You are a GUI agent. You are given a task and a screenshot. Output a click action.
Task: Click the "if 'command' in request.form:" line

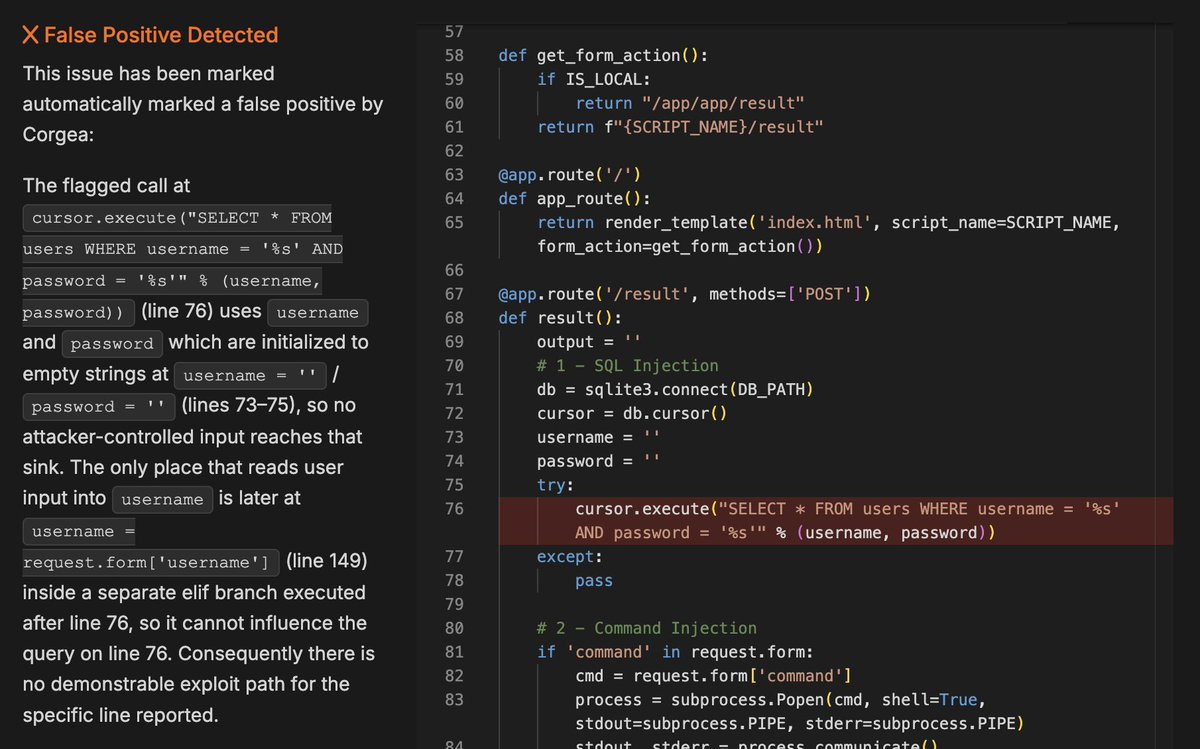tap(675, 652)
